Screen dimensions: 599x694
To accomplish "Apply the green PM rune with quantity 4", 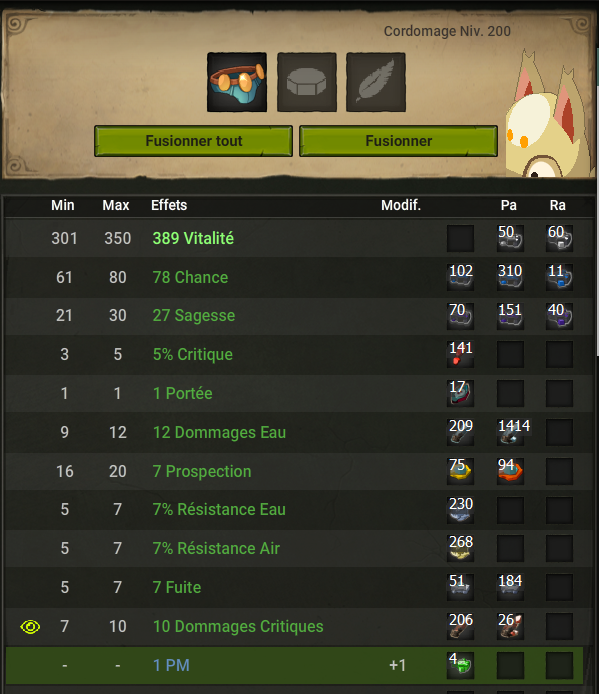I will 460,665.
